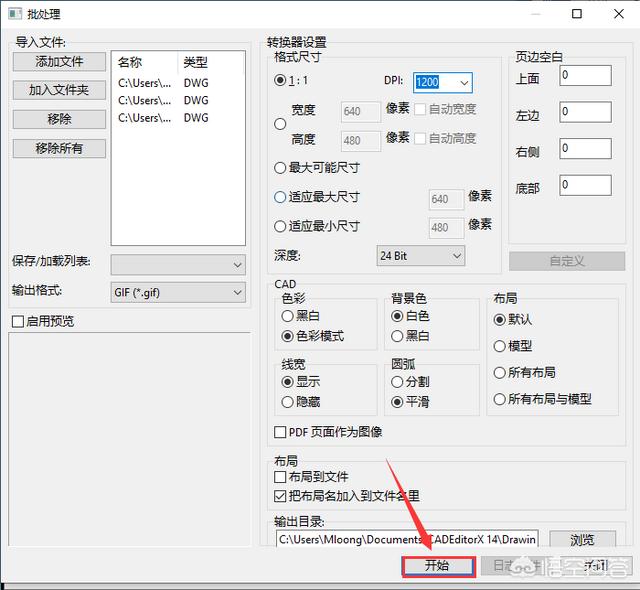Maximize the 批处理 window
Screen dimensions: 640x590
[577, 14]
